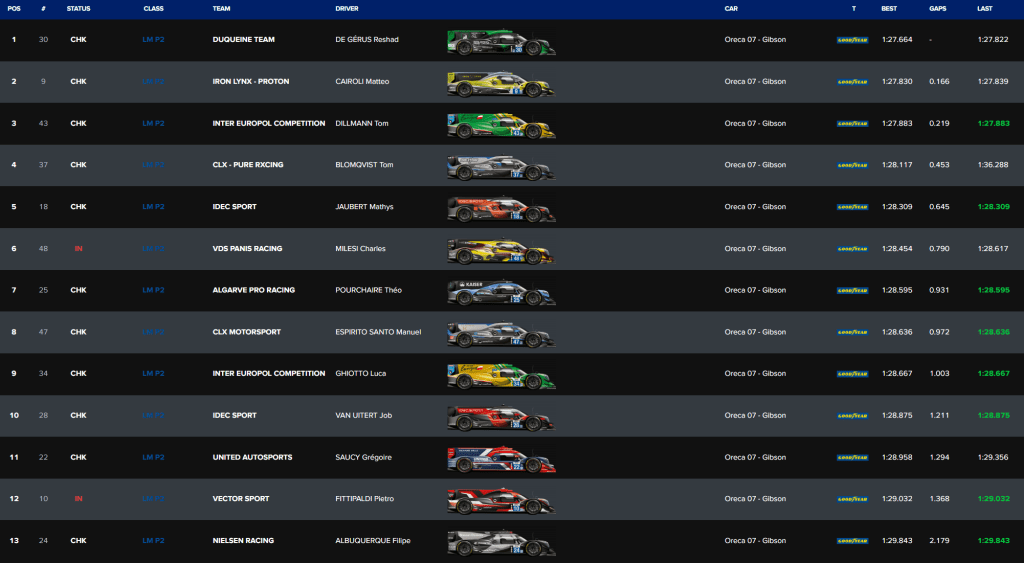1024x563 pixels.
Task: Click Nielsen Racing #24 car image
Action: [x=501, y=543]
